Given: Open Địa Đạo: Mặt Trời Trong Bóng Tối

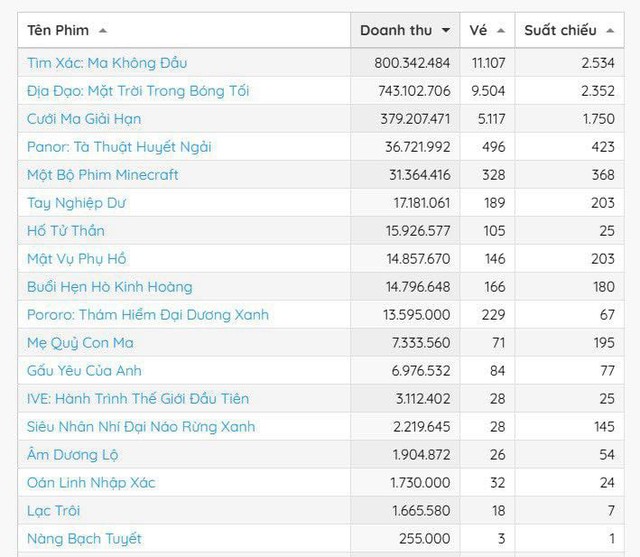Looking at the screenshot, I should [138, 91].
